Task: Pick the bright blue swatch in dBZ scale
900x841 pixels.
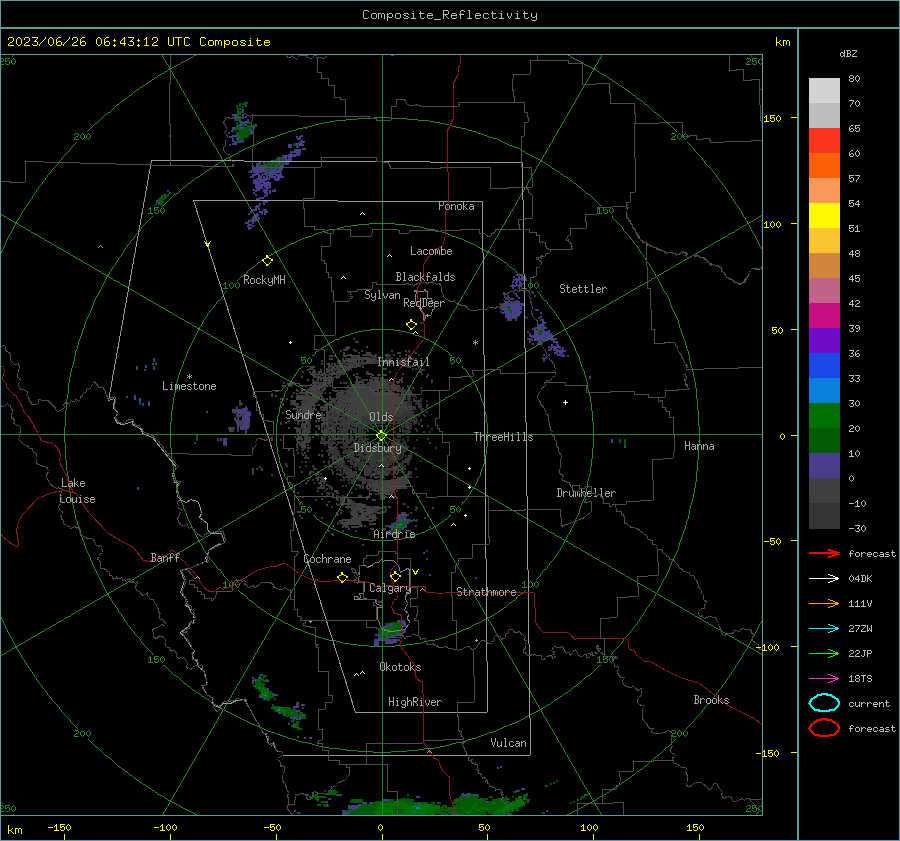Action: coord(824,365)
